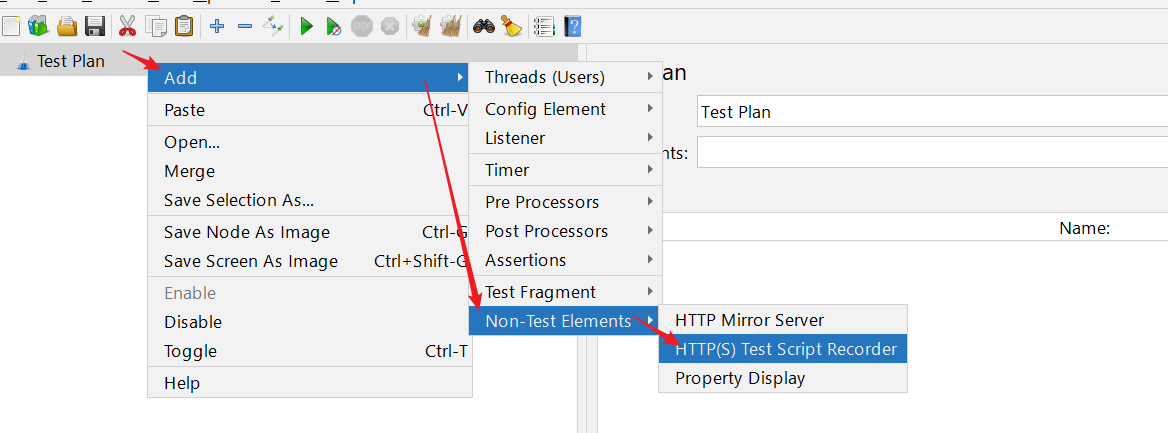1168x433 pixels.
Task: Select the Test Plan tree node
Action: (x=70, y=61)
